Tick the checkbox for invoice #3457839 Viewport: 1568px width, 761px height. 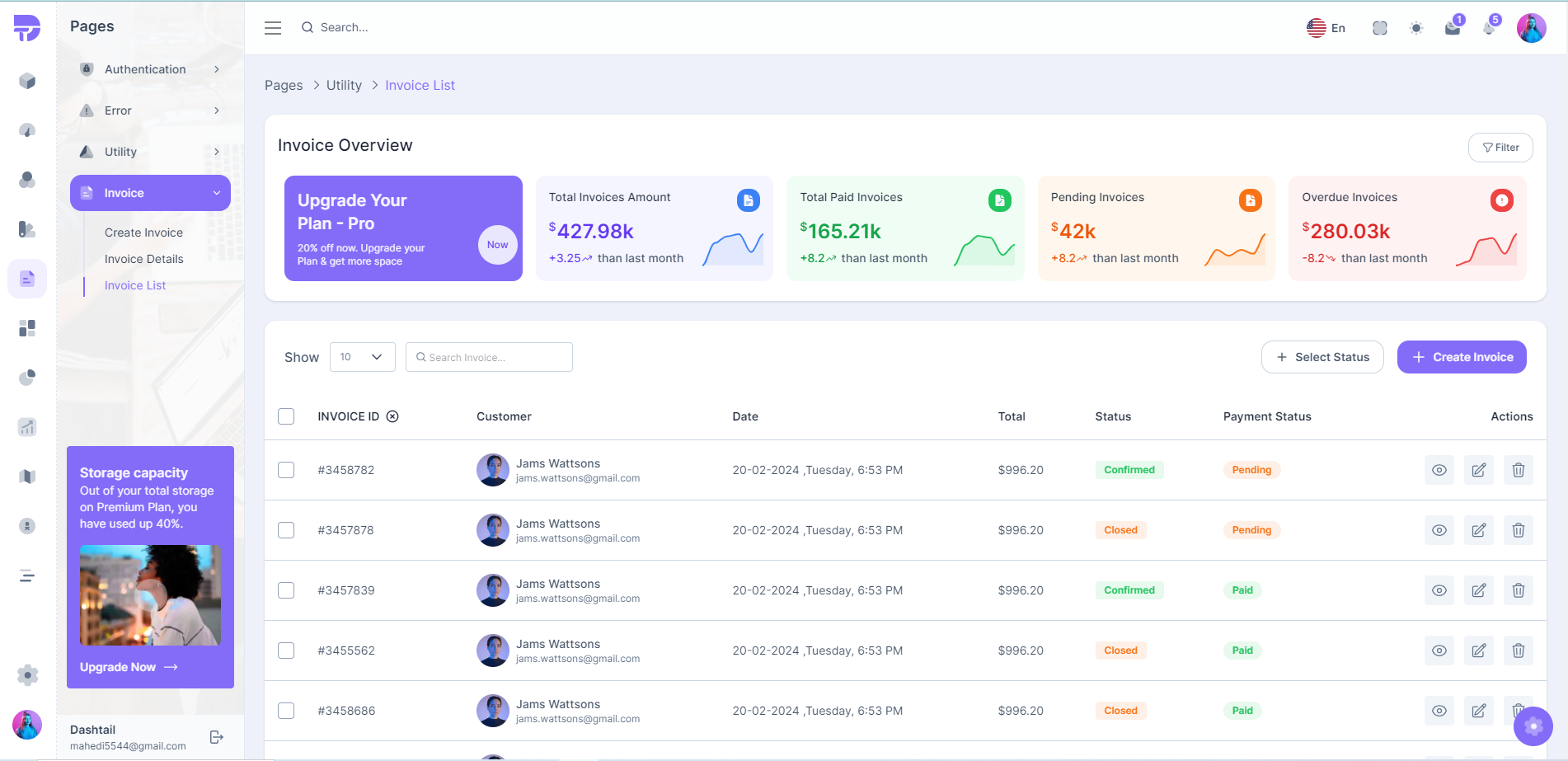coord(286,590)
